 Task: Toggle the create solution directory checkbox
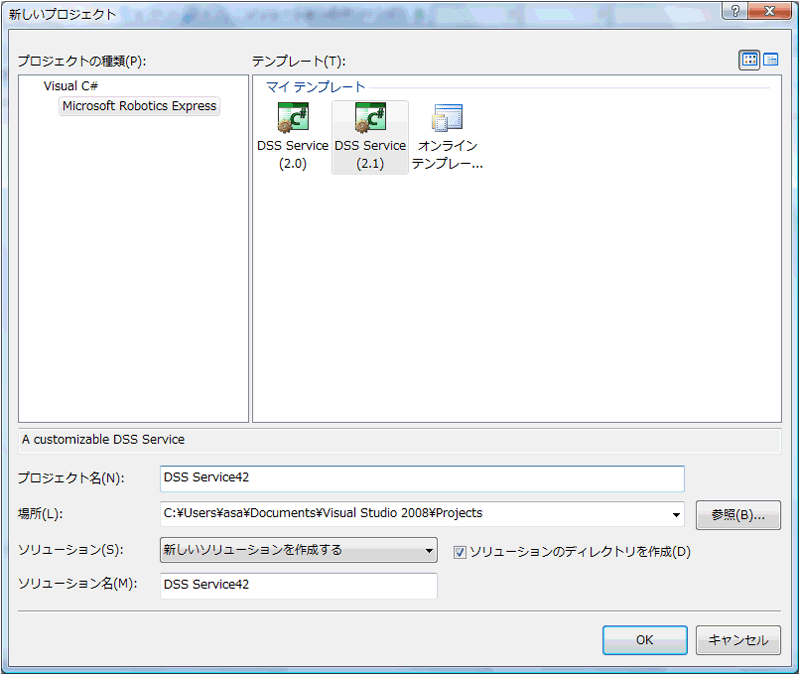coord(460,552)
